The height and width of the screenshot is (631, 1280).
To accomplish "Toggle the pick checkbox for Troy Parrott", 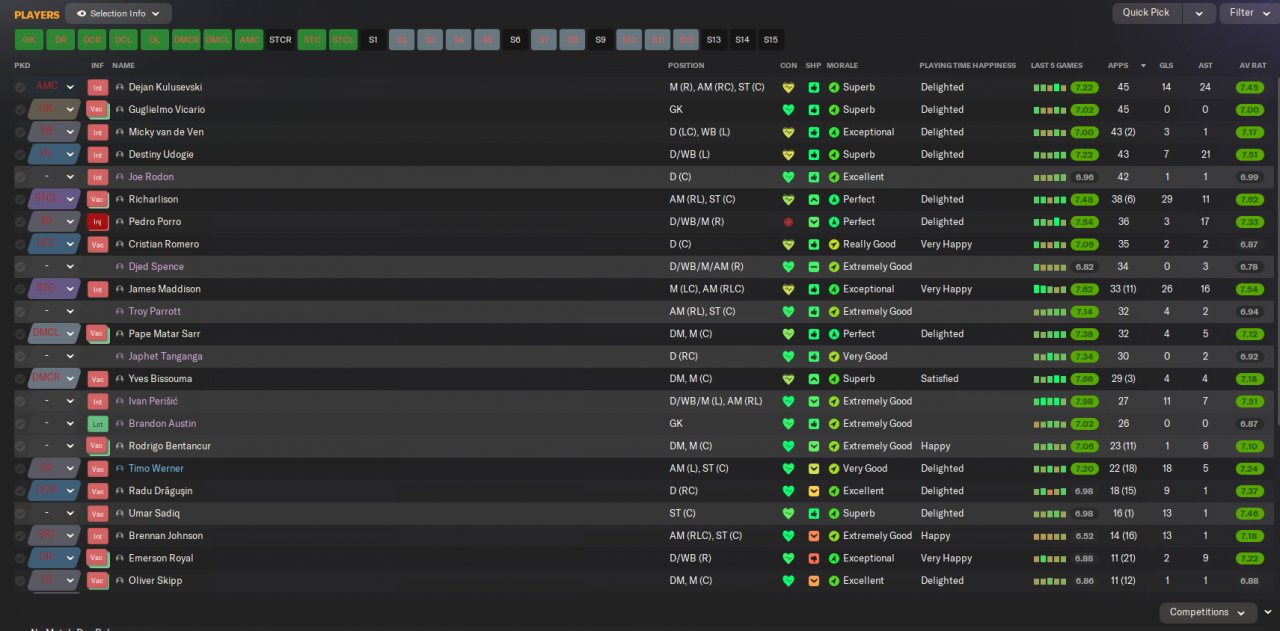I will tap(20, 312).
